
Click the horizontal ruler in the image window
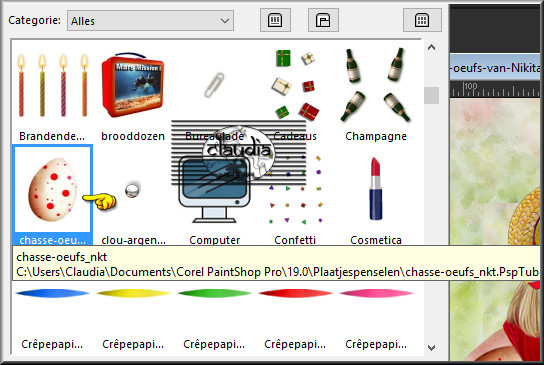[495, 89]
